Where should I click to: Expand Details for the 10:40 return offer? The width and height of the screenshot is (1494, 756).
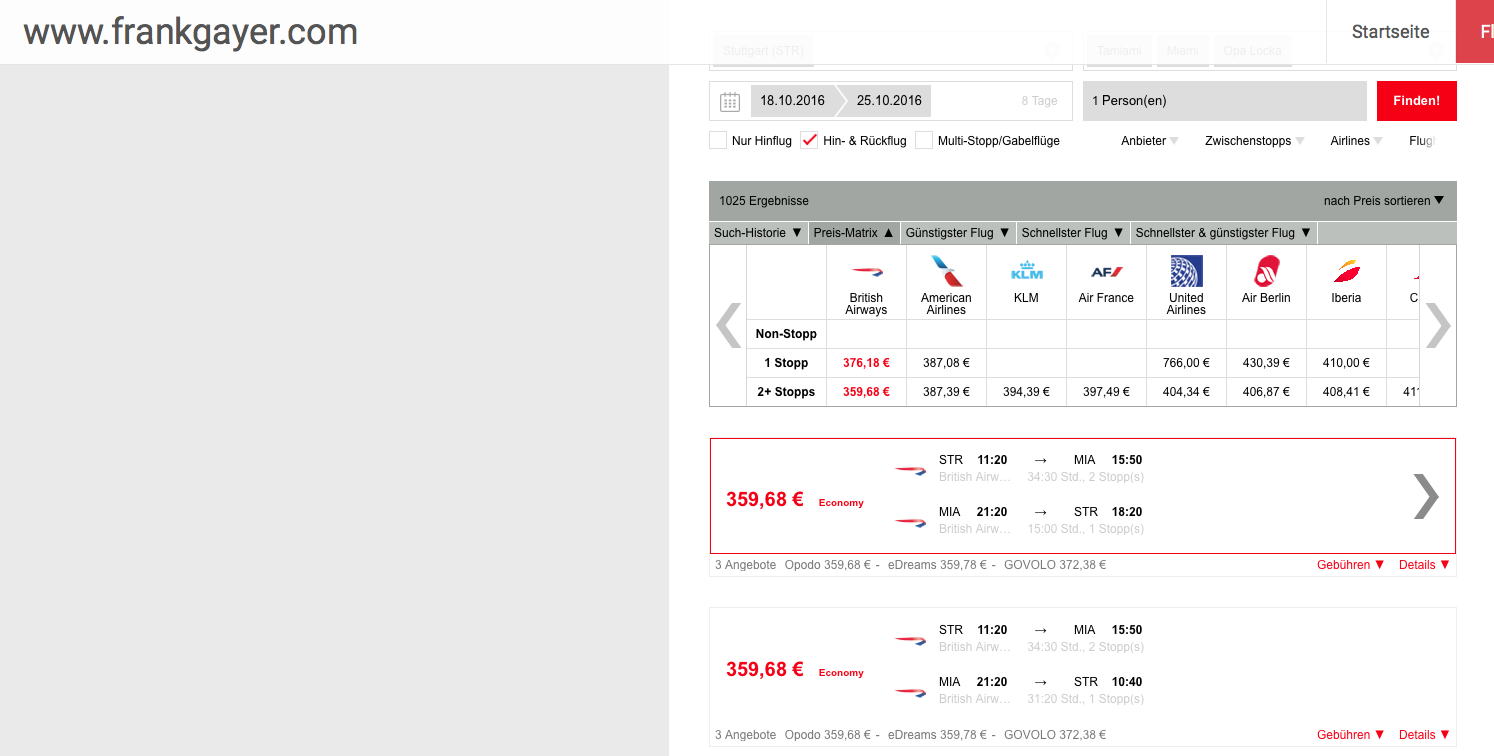pyautogui.click(x=1424, y=735)
